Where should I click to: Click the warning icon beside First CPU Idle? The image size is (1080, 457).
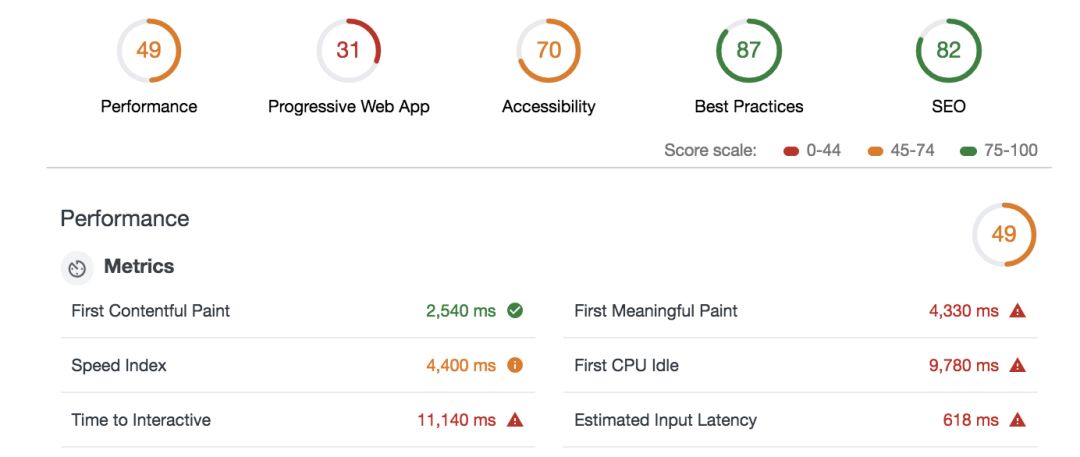(1018, 366)
